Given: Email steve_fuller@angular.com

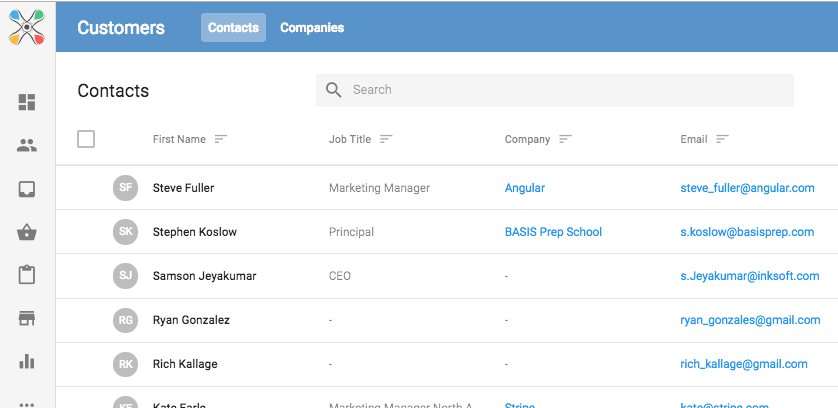Looking at the screenshot, I should [x=747, y=188].
